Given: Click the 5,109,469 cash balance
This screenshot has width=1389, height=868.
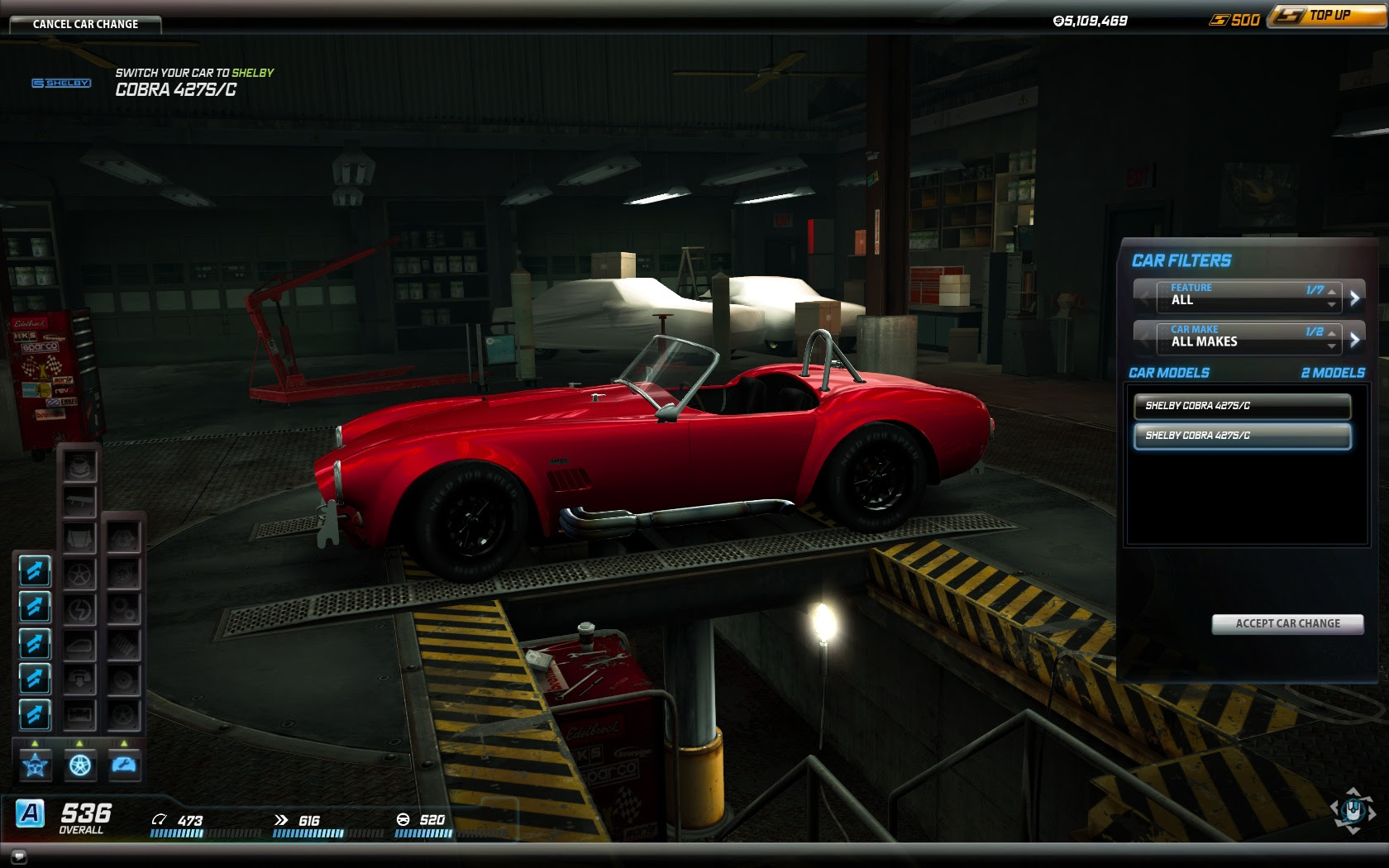Looking at the screenshot, I should tap(1090, 21).
